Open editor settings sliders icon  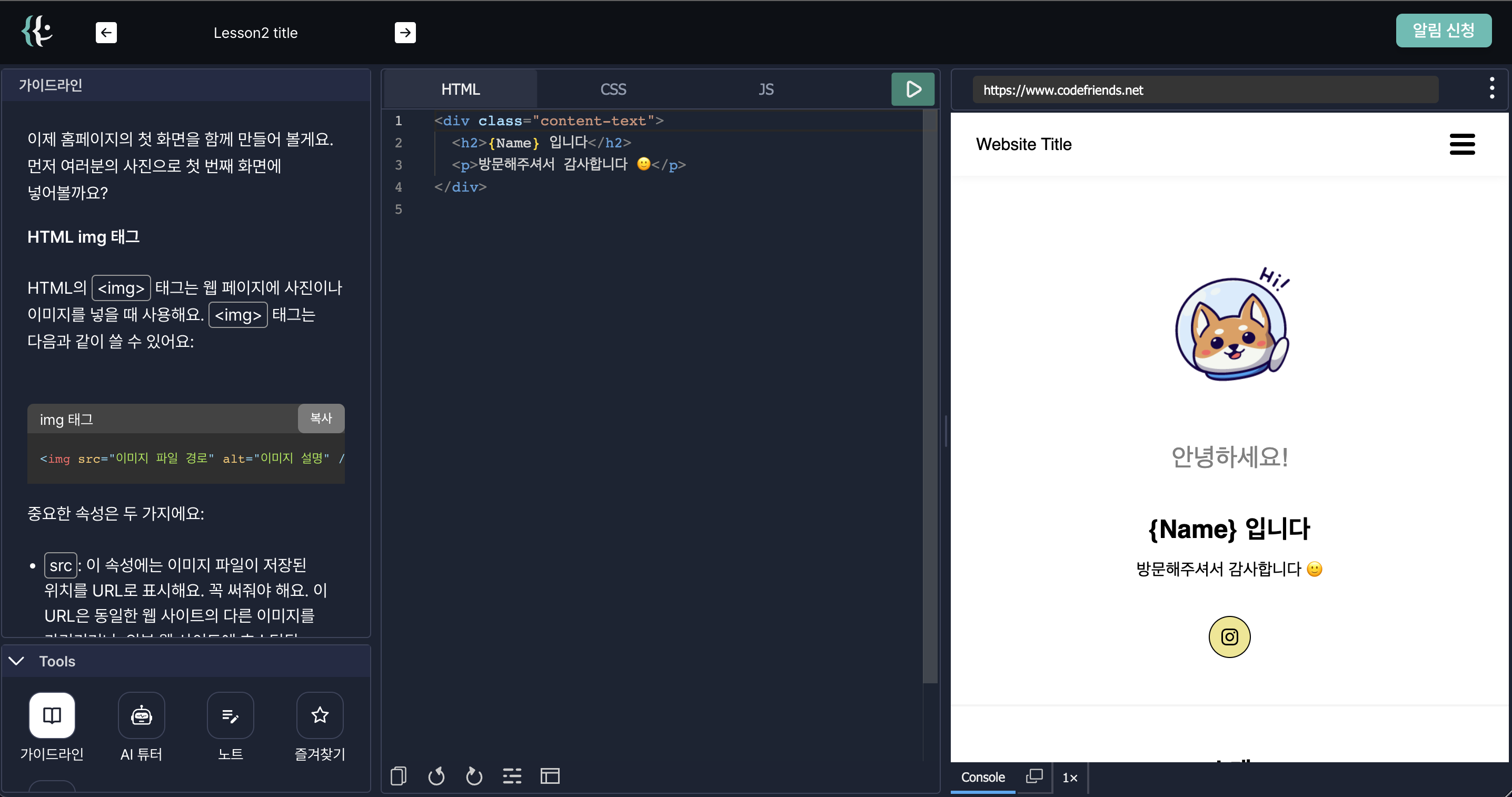pos(512,776)
